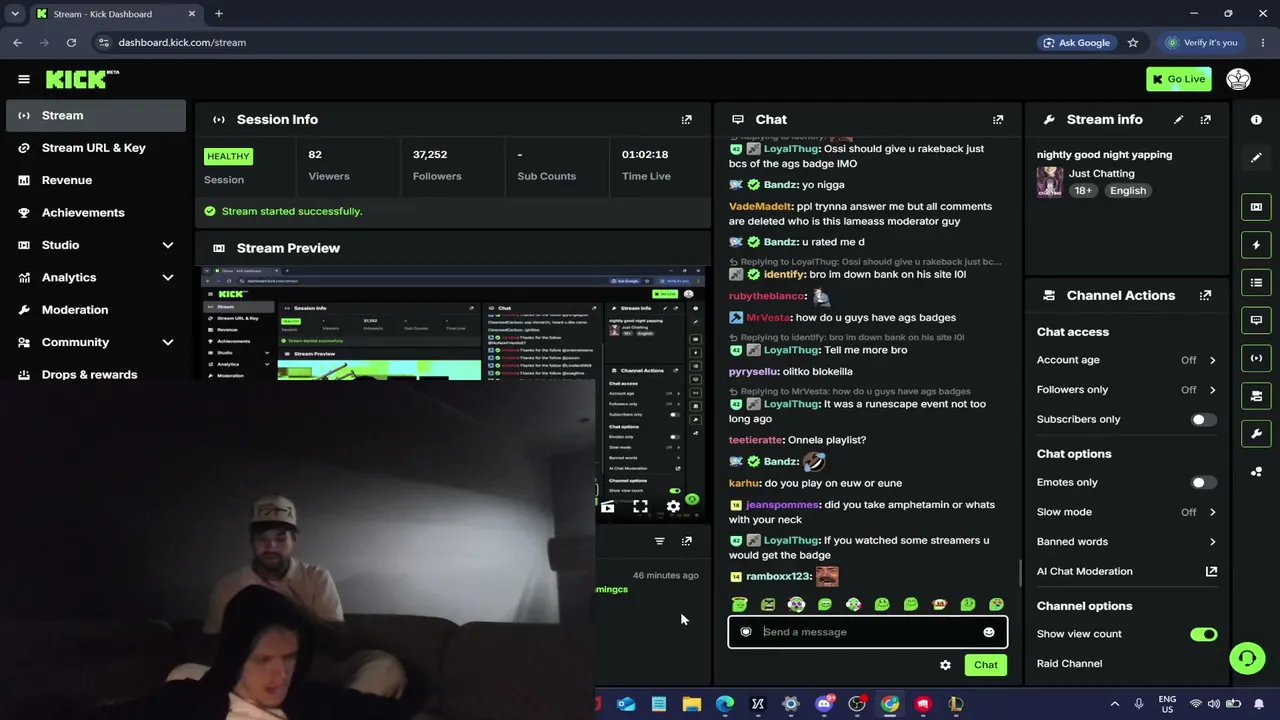Toggle the list widget icon in right sidebar
This screenshot has height=720, width=1280.
point(1257,283)
